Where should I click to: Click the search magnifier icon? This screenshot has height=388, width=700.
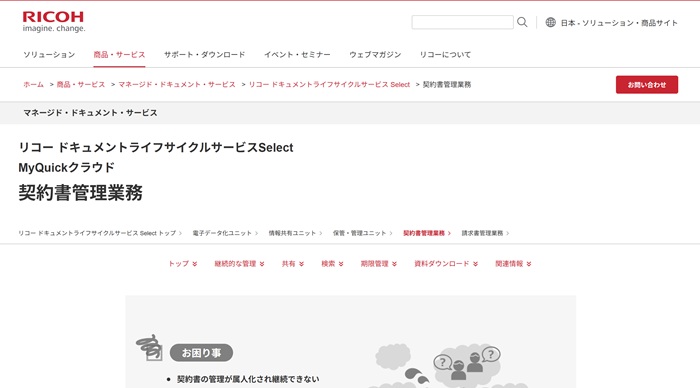(522, 22)
